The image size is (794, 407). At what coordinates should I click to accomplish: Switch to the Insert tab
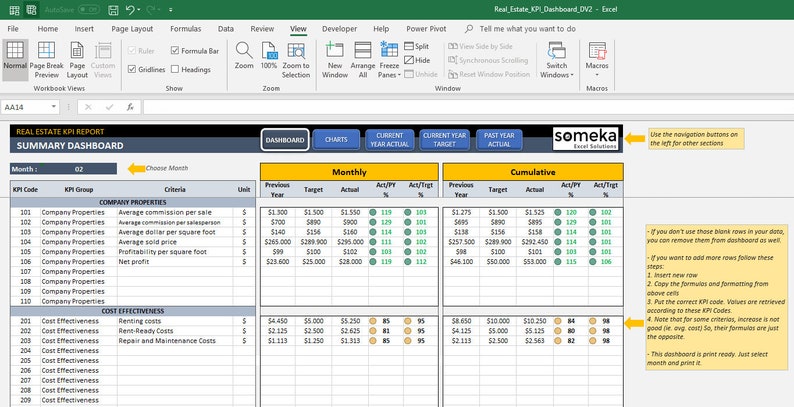(x=84, y=29)
